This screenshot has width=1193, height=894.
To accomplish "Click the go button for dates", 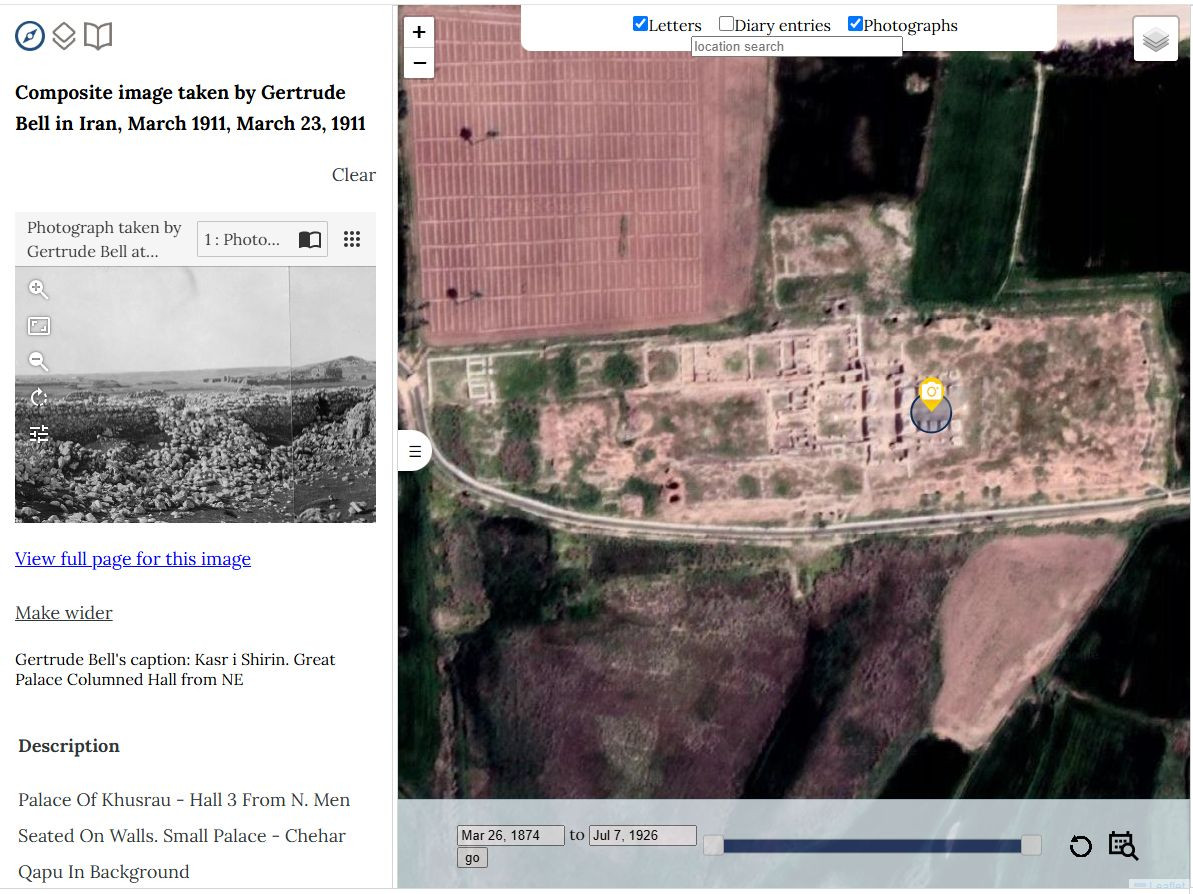I will (x=472, y=858).
